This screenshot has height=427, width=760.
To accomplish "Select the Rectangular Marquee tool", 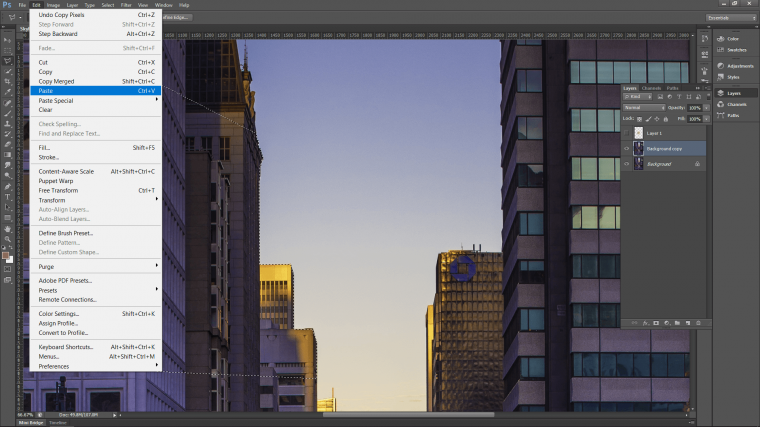I will (x=7, y=50).
